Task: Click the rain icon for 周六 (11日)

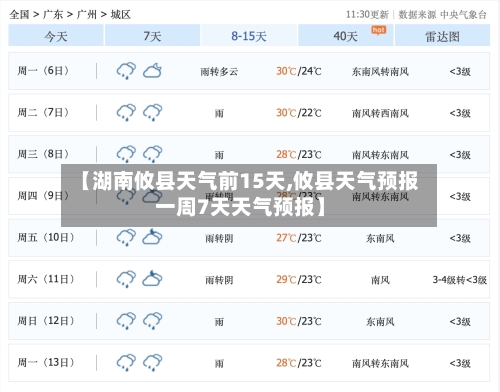Action: (126, 279)
